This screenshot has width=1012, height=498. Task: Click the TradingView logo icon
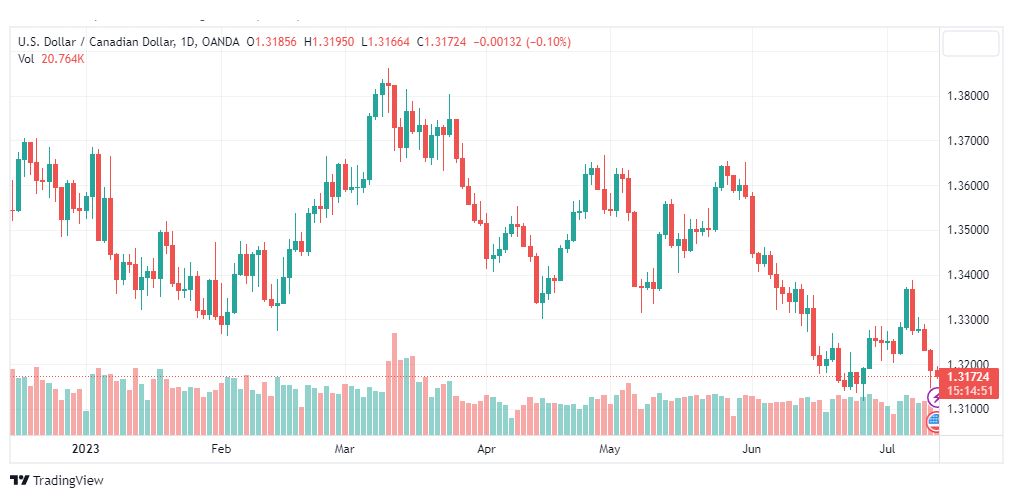(19, 481)
